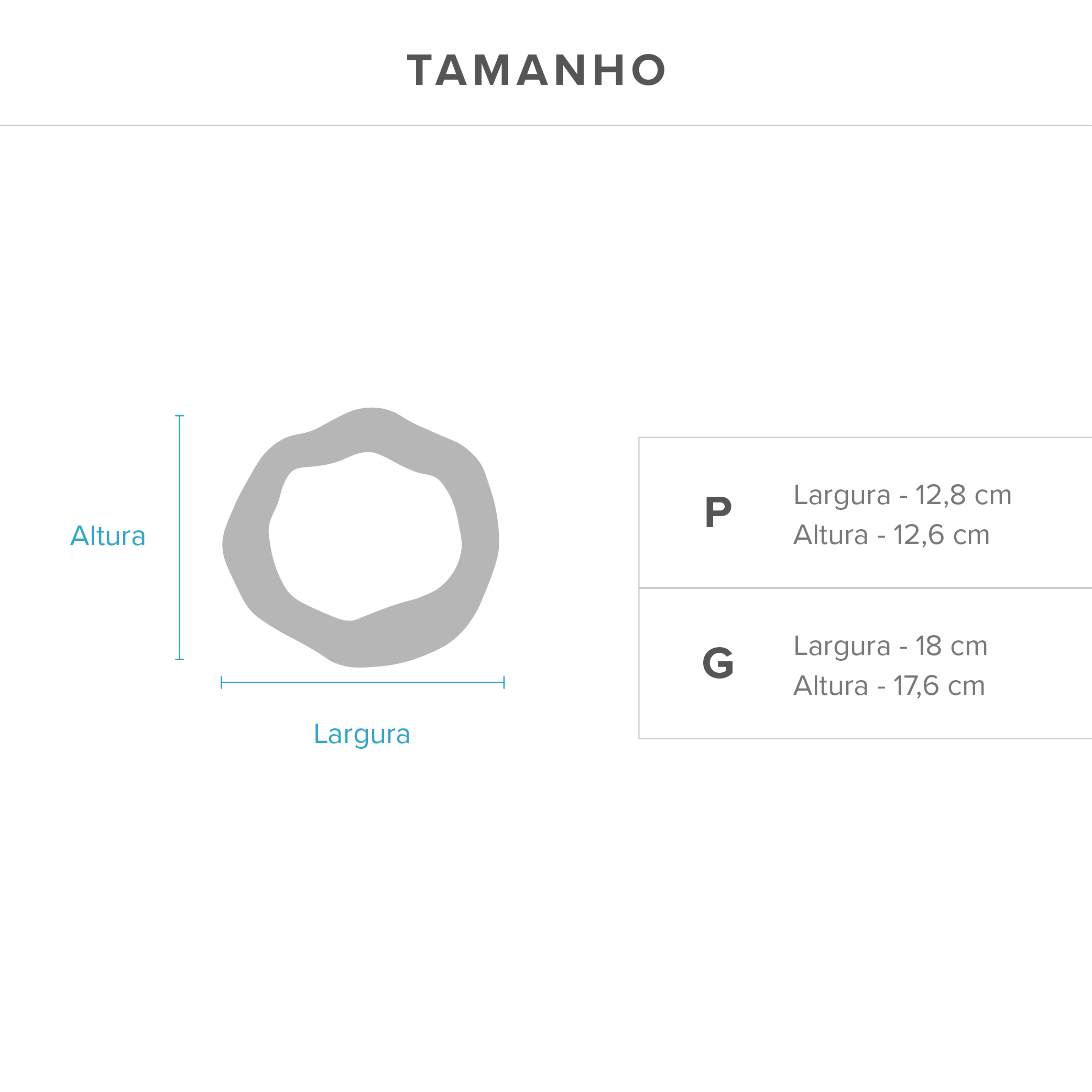Select the G size letter

click(718, 662)
